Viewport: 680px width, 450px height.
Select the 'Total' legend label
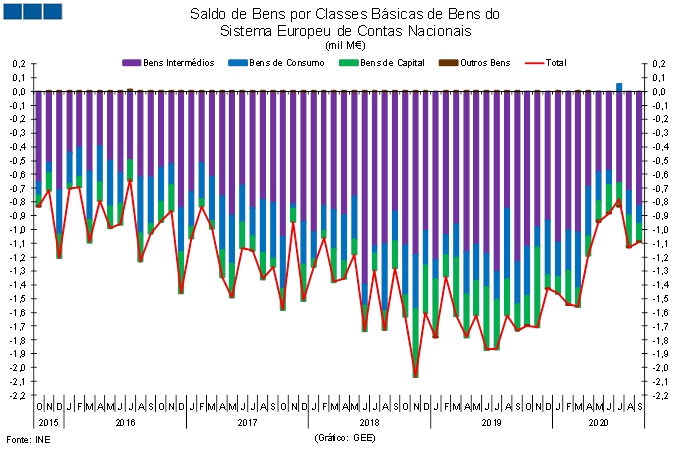(556, 63)
